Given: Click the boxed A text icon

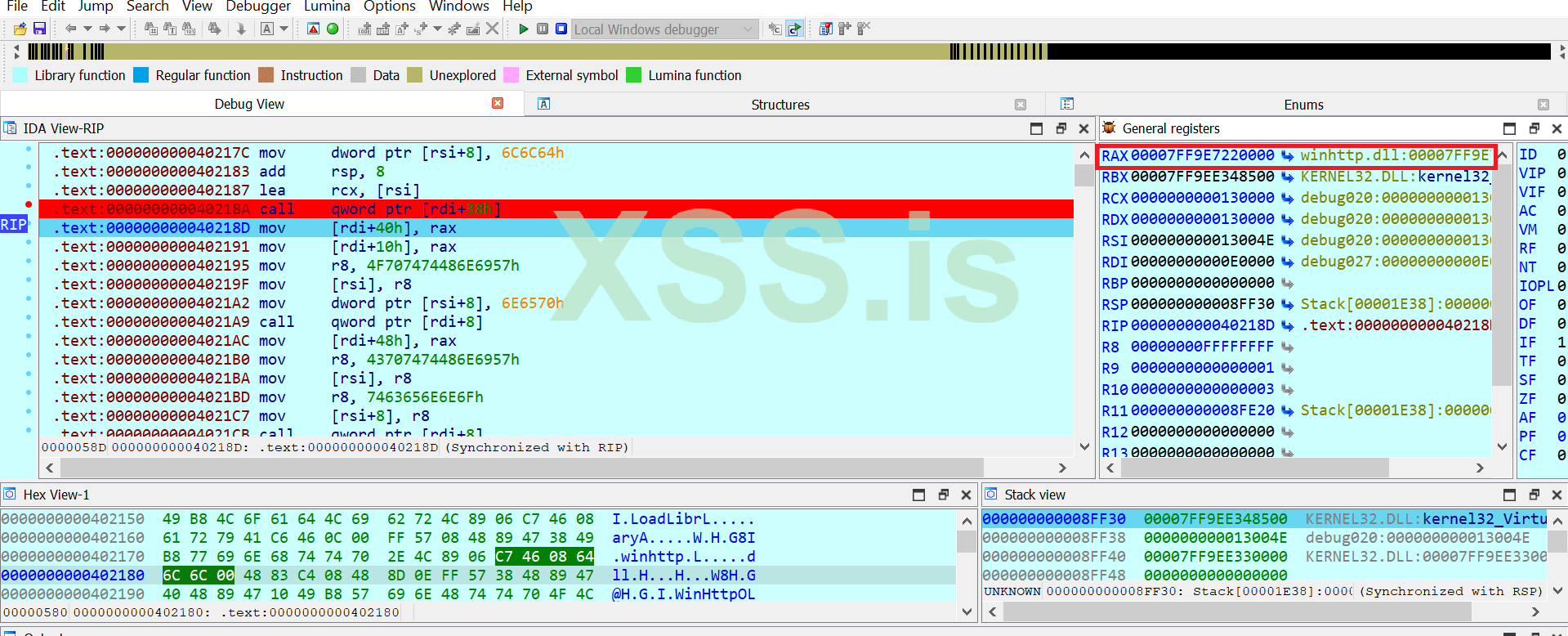Looking at the screenshot, I should [267, 29].
